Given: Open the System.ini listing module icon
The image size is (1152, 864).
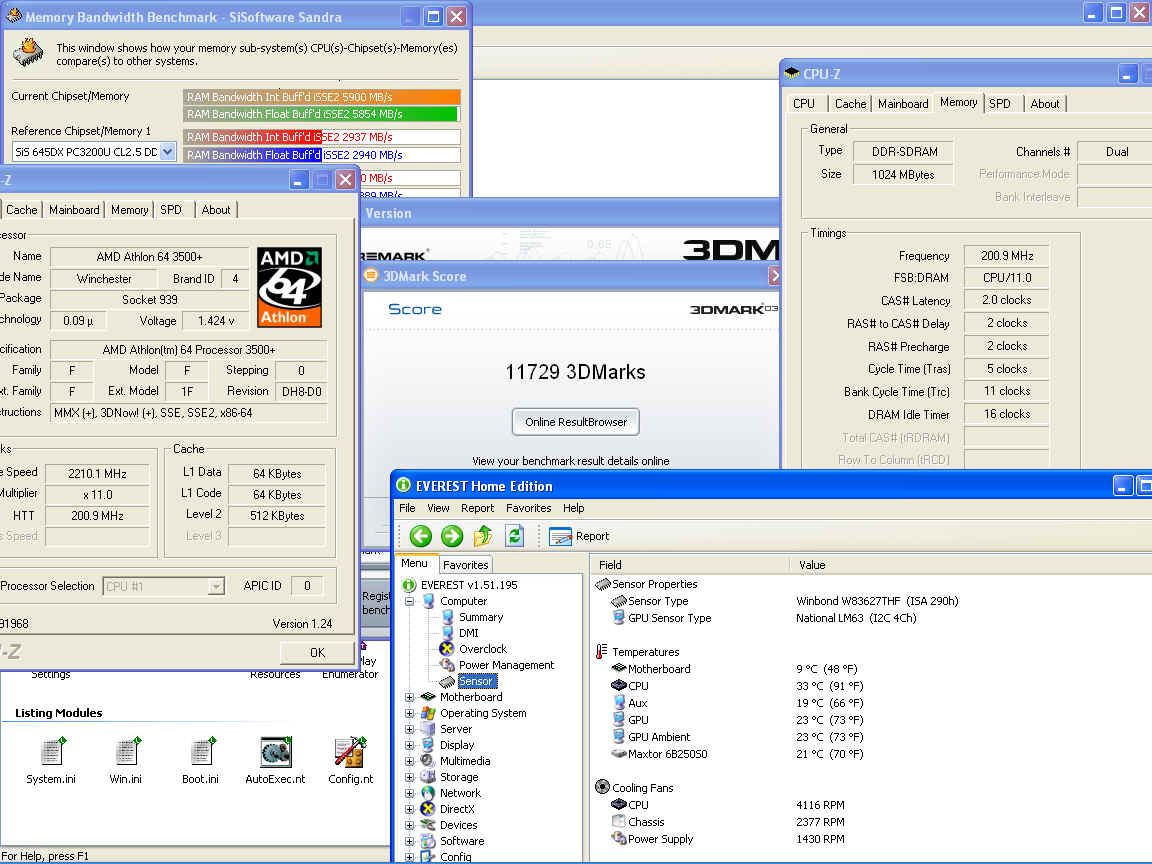Looking at the screenshot, I should (x=51, y=752).
